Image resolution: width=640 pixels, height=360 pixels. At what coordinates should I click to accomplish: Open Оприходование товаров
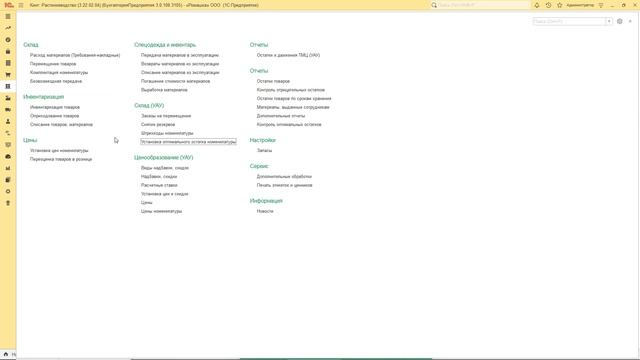pyautogui.click(x=54, y=116)
